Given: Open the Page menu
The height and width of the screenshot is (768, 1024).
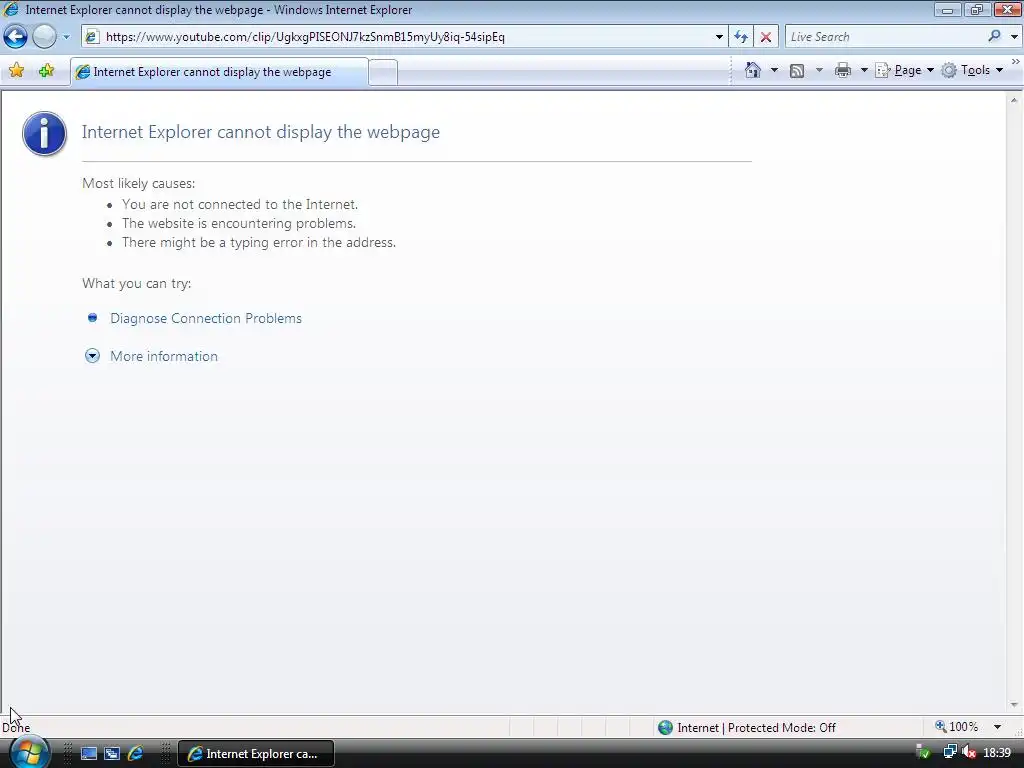Looking at the screenshot, I should (904, 70).
